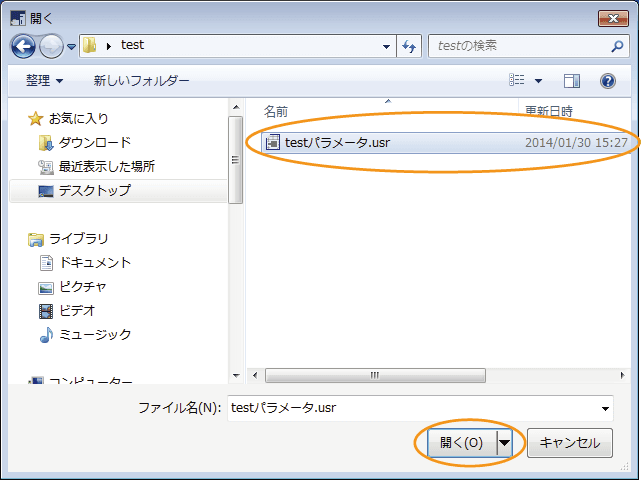Click the キャンセル button

coord(570,443)
